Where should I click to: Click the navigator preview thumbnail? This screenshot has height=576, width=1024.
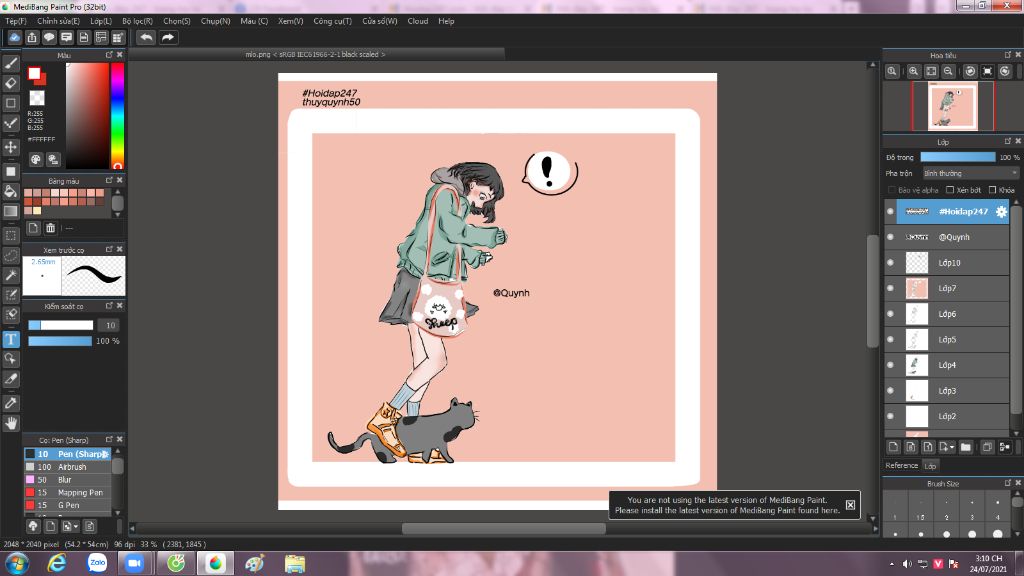coord(953,106)
